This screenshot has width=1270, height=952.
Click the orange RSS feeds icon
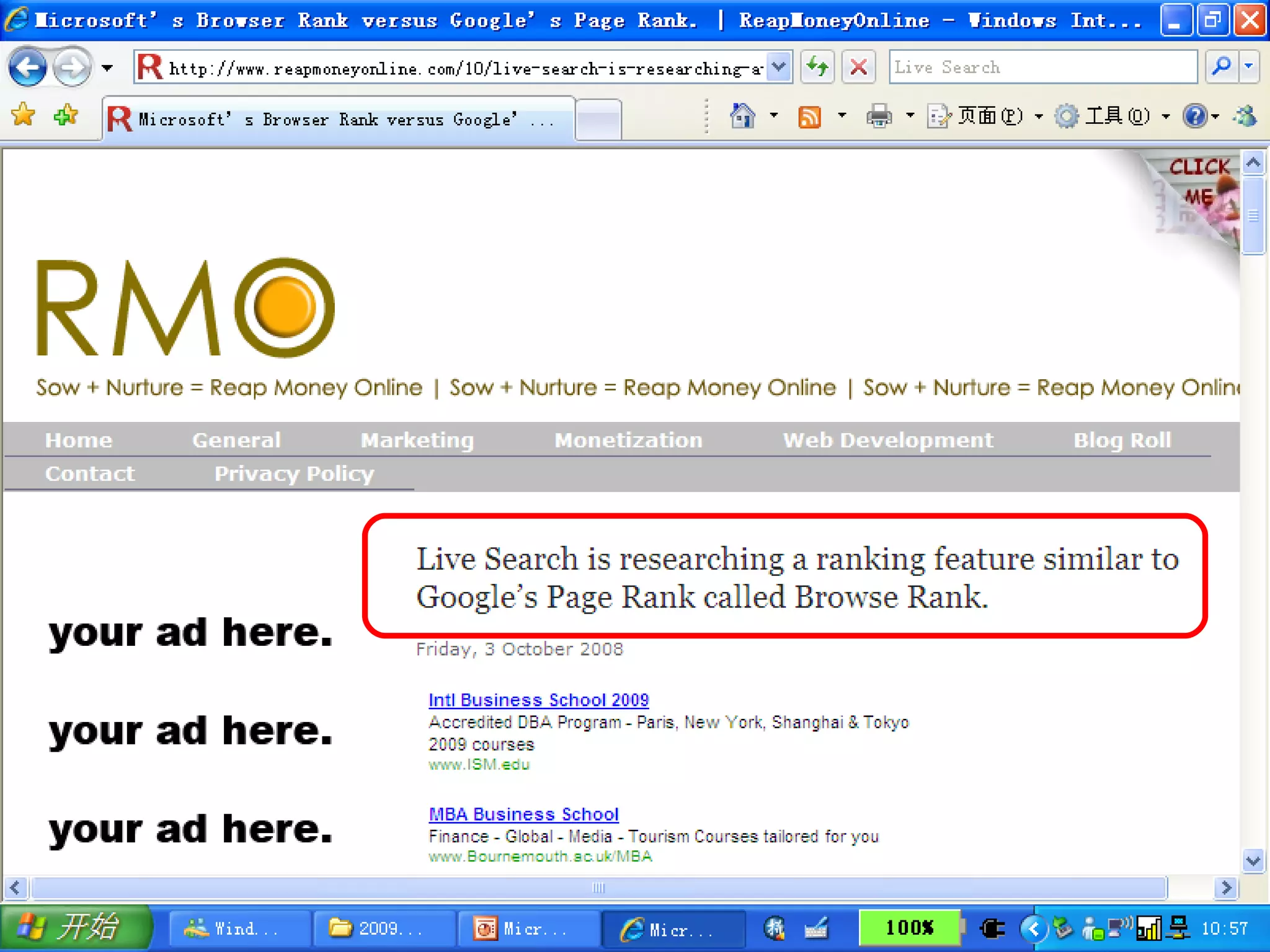tap(809, 116)
